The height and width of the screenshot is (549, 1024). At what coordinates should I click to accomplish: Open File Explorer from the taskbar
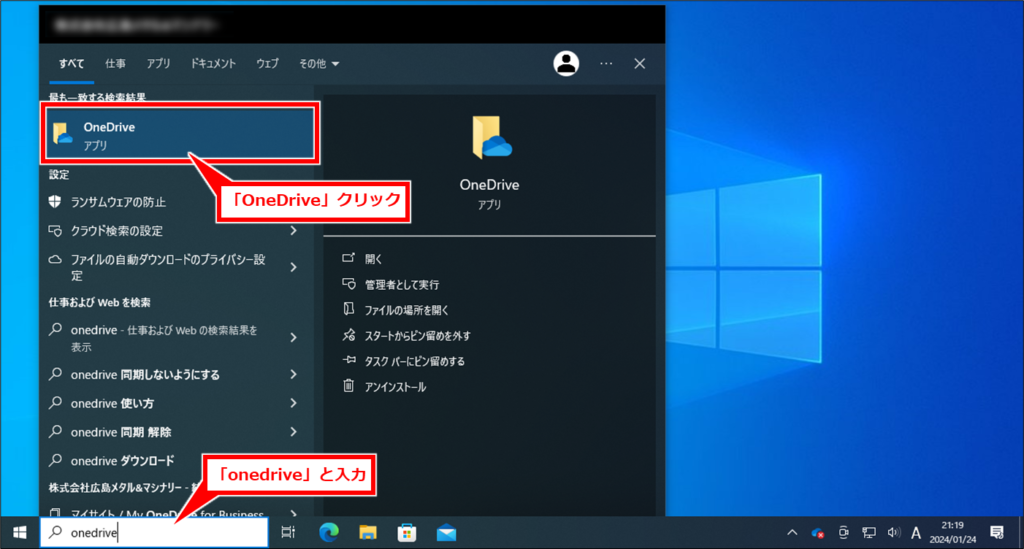[x=368, y=533]
